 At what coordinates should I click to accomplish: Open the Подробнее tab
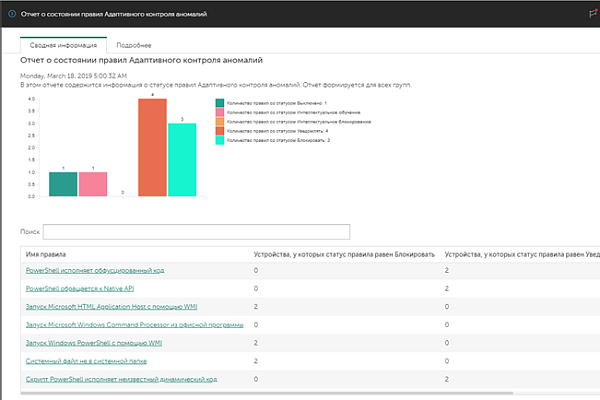click(x=134, y=45)
